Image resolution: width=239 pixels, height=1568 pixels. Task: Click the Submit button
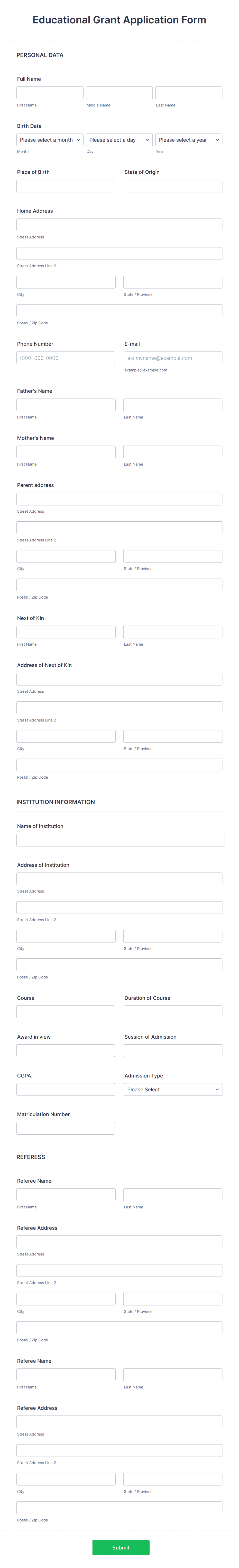click(x=119, y=1547)
